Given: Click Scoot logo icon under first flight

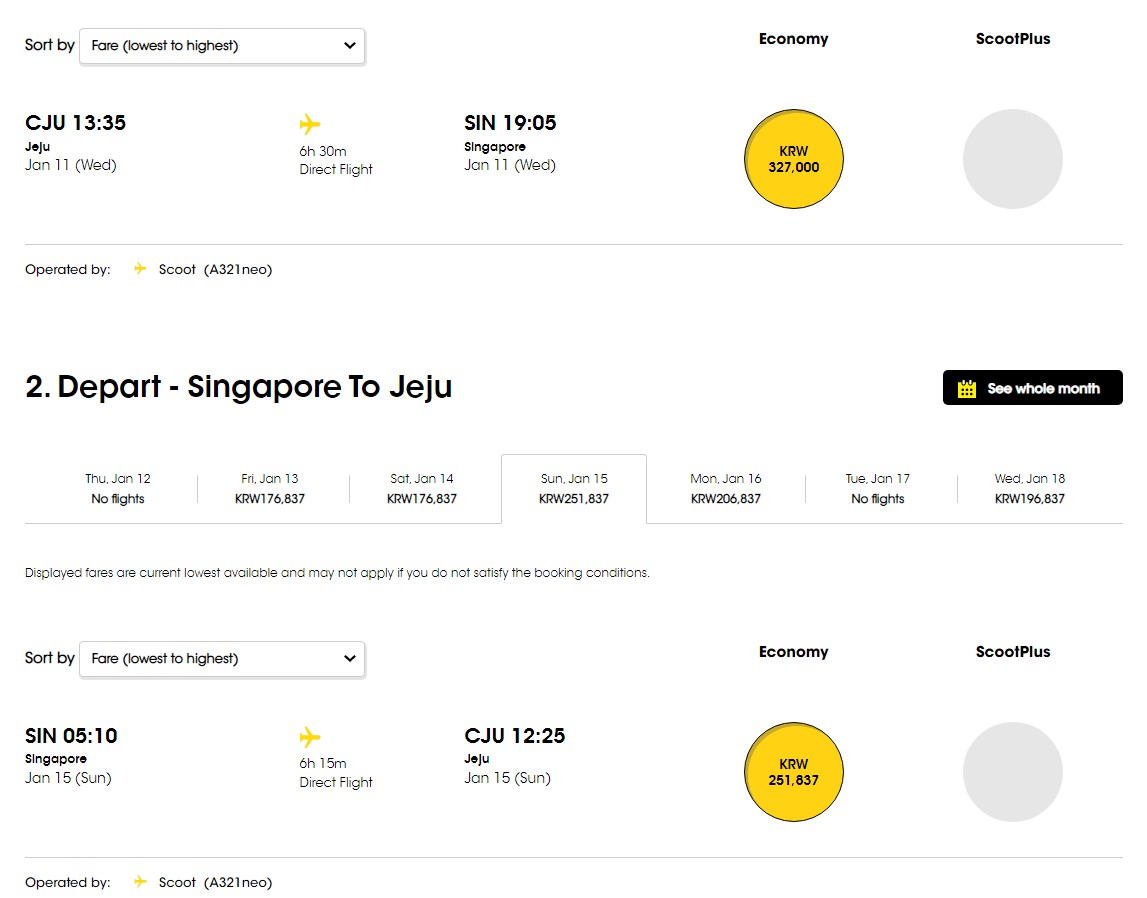Looking at the screenshot, I should tap(140, 269).
